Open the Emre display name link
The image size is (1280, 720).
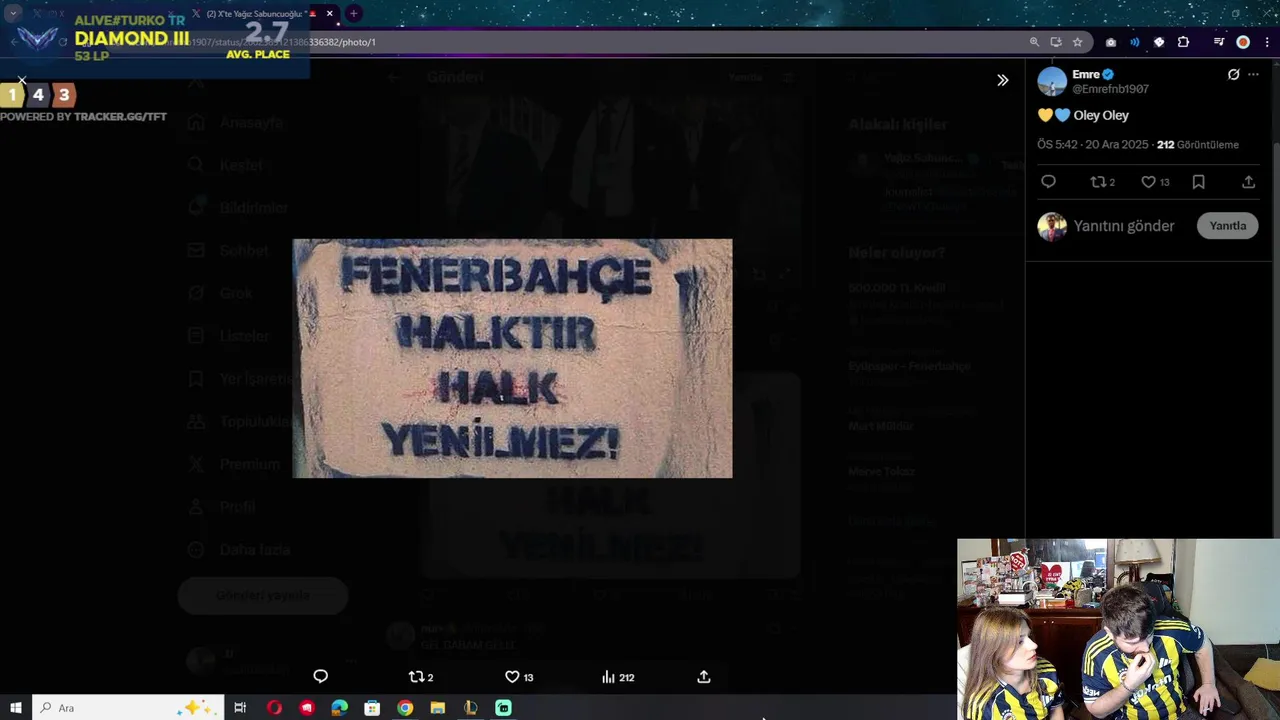1086,74
